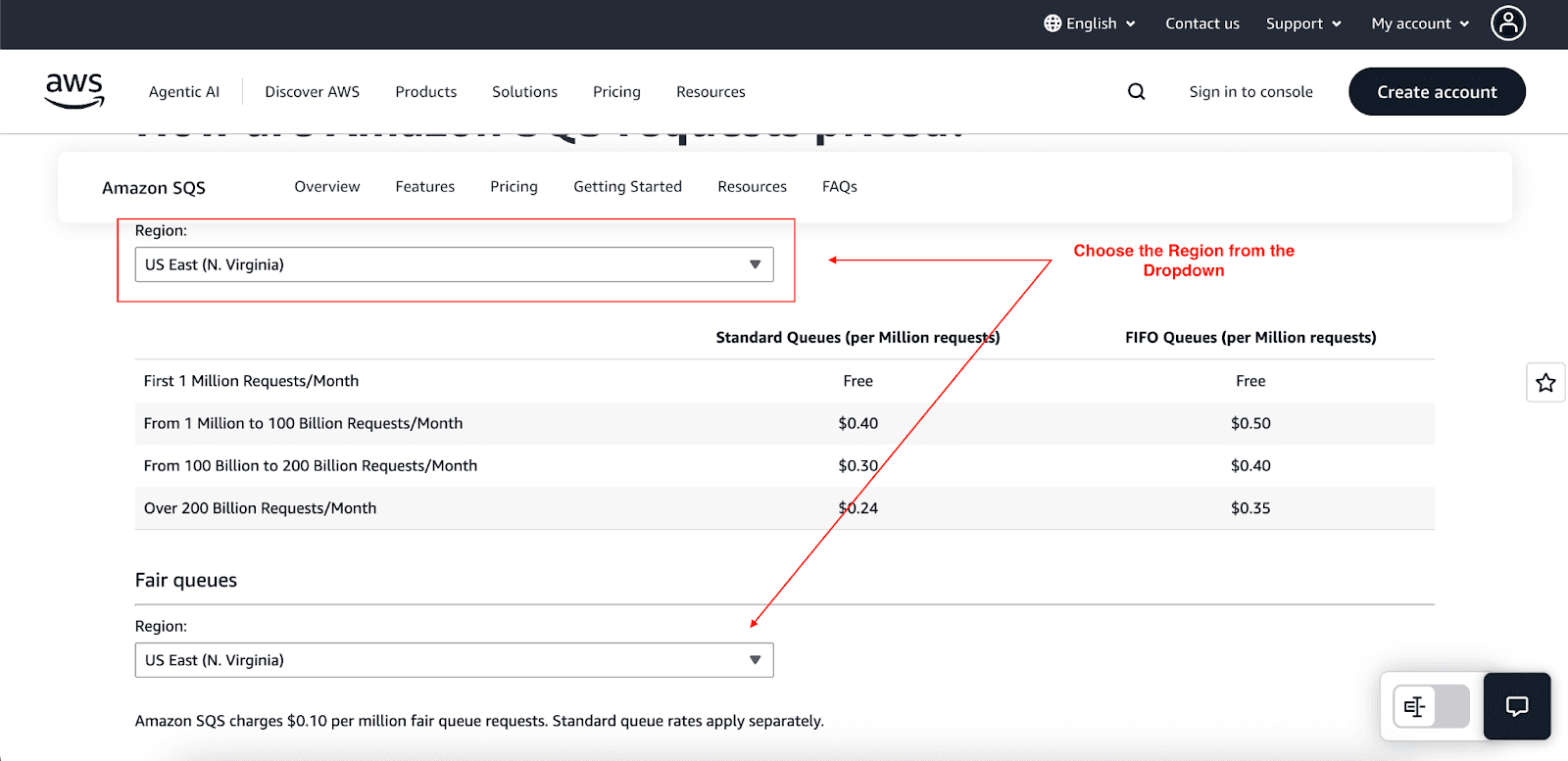Select From 100 Billion to 200 Billion row

coord(784,465)
